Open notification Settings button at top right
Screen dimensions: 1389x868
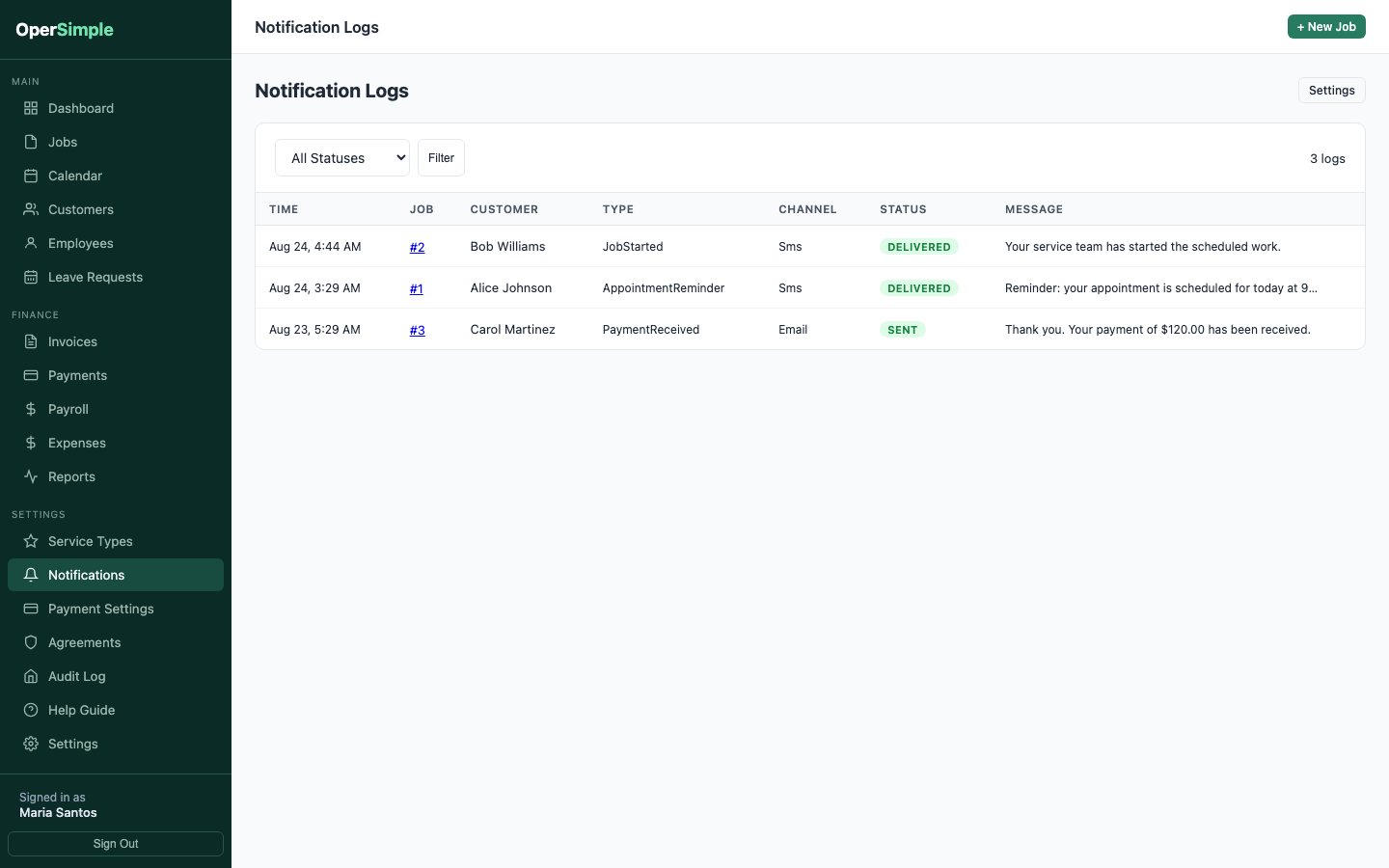coord(1331,91)
